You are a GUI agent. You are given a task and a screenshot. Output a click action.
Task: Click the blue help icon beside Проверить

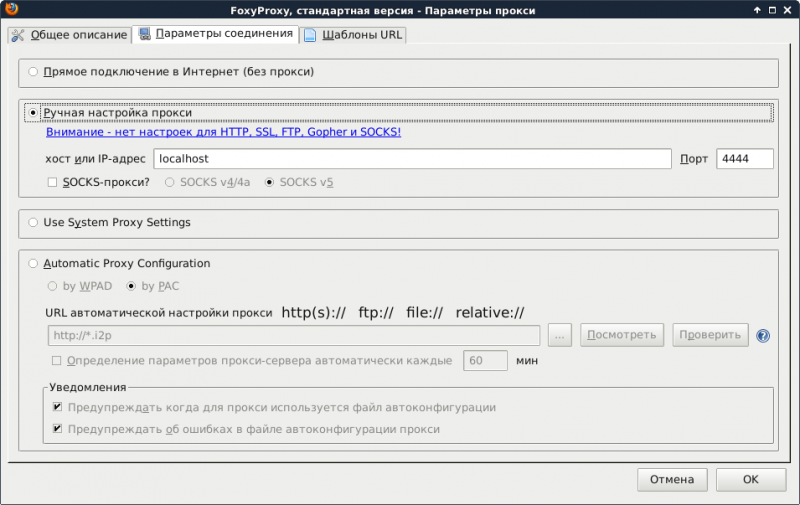coord(763,336)
